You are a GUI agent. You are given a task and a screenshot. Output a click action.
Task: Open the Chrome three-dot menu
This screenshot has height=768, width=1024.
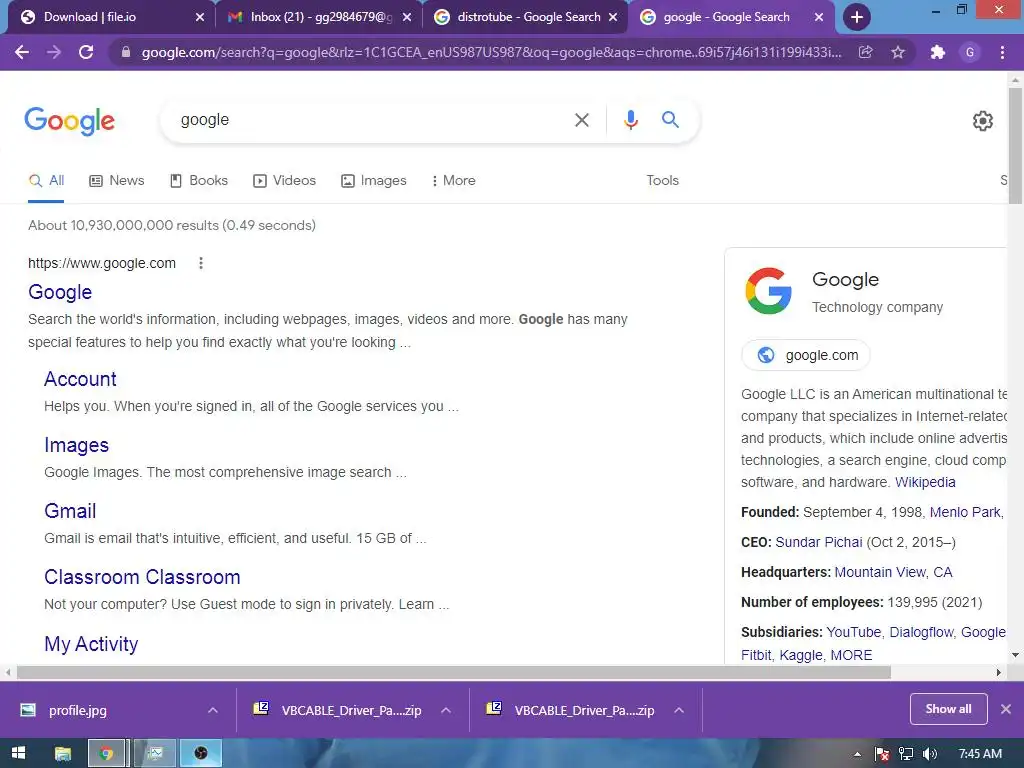coord(1002,52)
